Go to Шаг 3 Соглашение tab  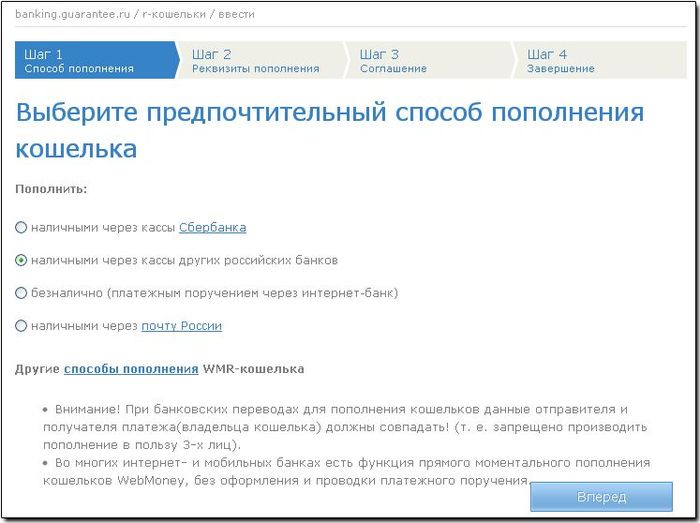point(429,60)
